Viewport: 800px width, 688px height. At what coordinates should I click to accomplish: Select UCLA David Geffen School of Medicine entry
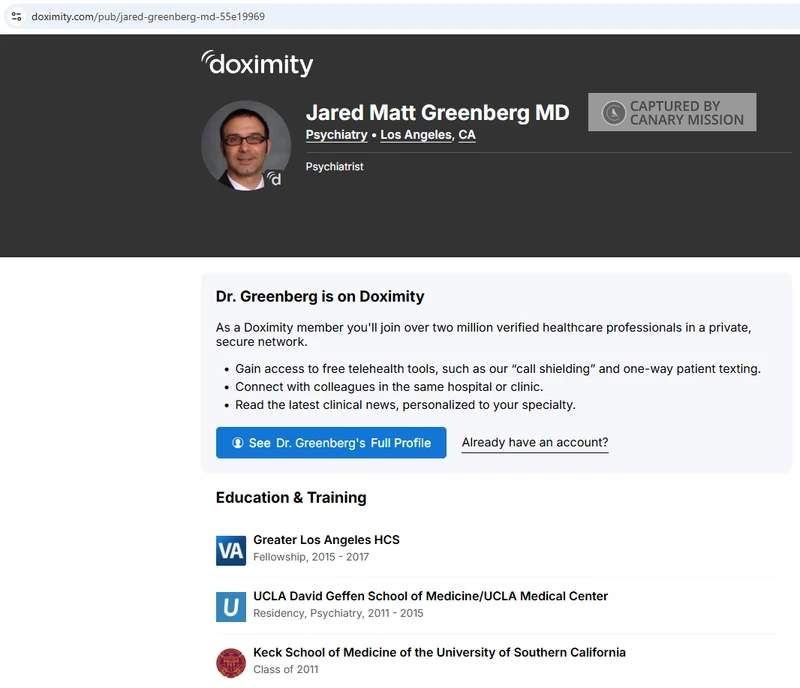tap(496, 606)
